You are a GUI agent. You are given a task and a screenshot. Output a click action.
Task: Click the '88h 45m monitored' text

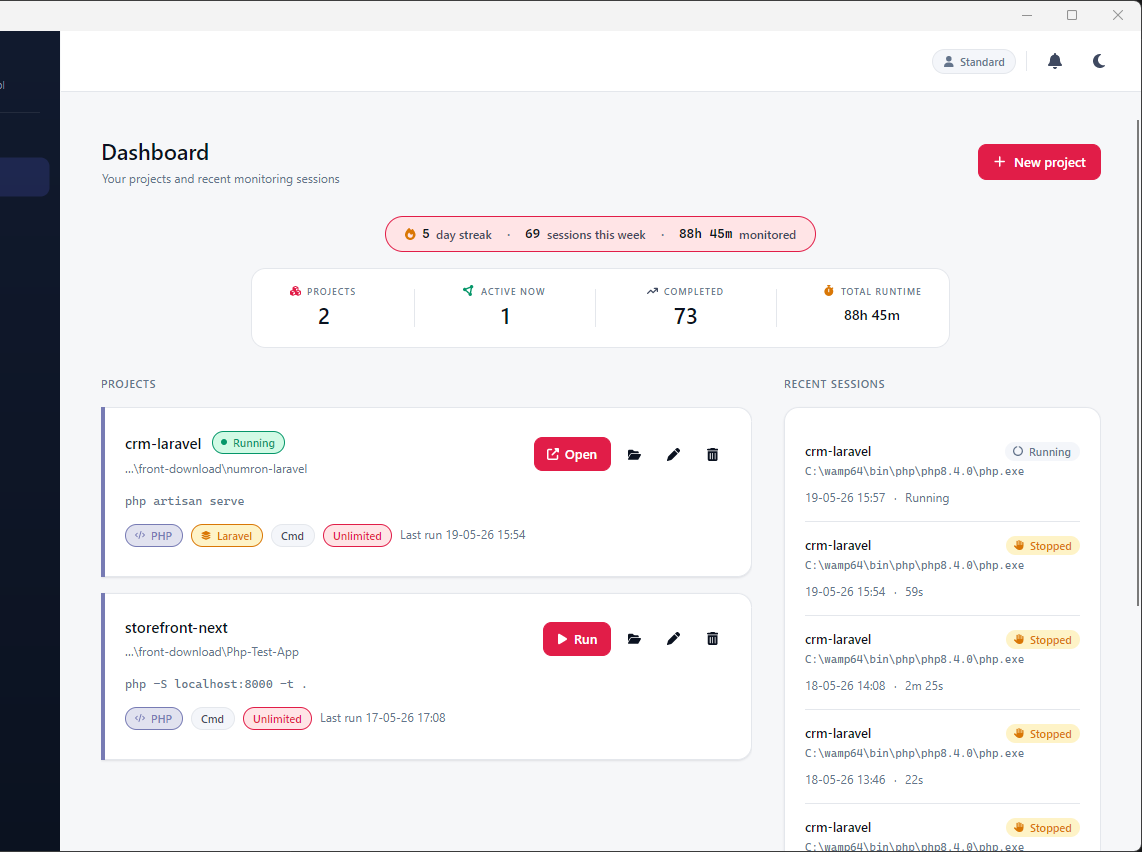(737, 234)
